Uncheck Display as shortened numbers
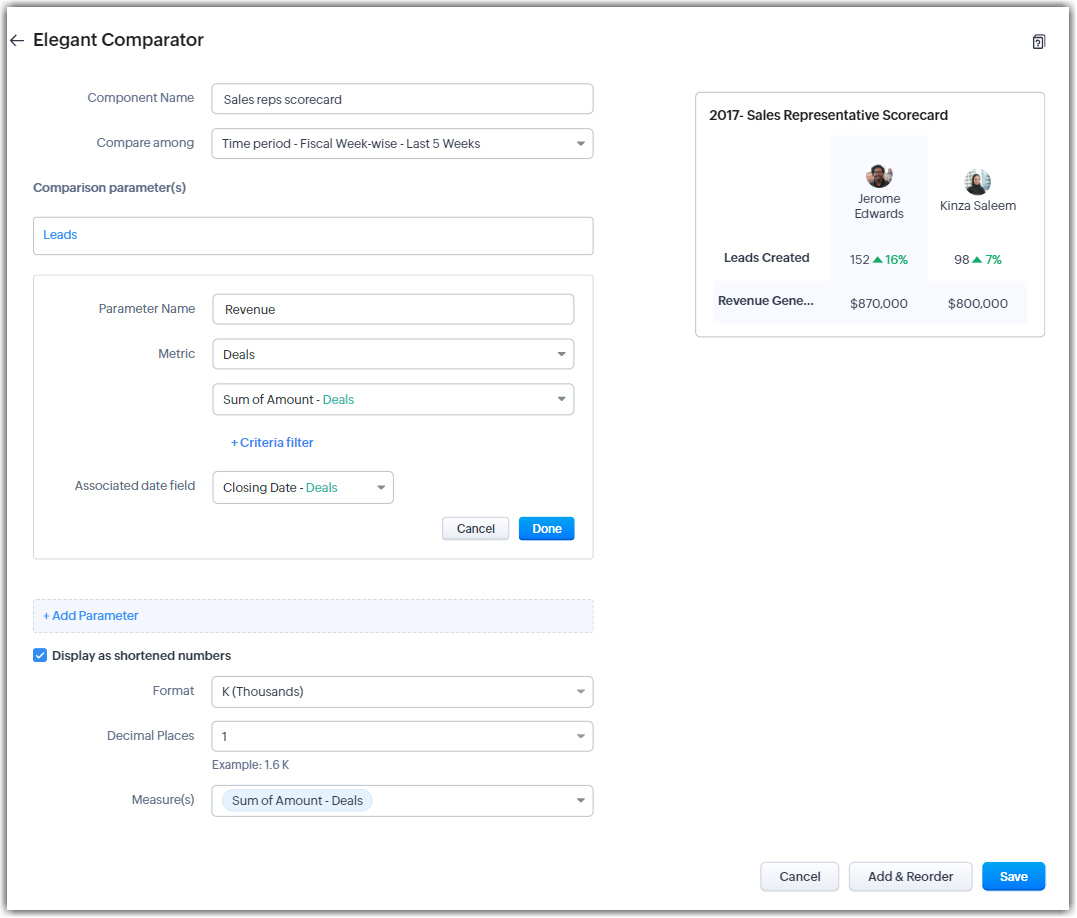This screenshot has width=1077, height=918. tap(40, 656)
